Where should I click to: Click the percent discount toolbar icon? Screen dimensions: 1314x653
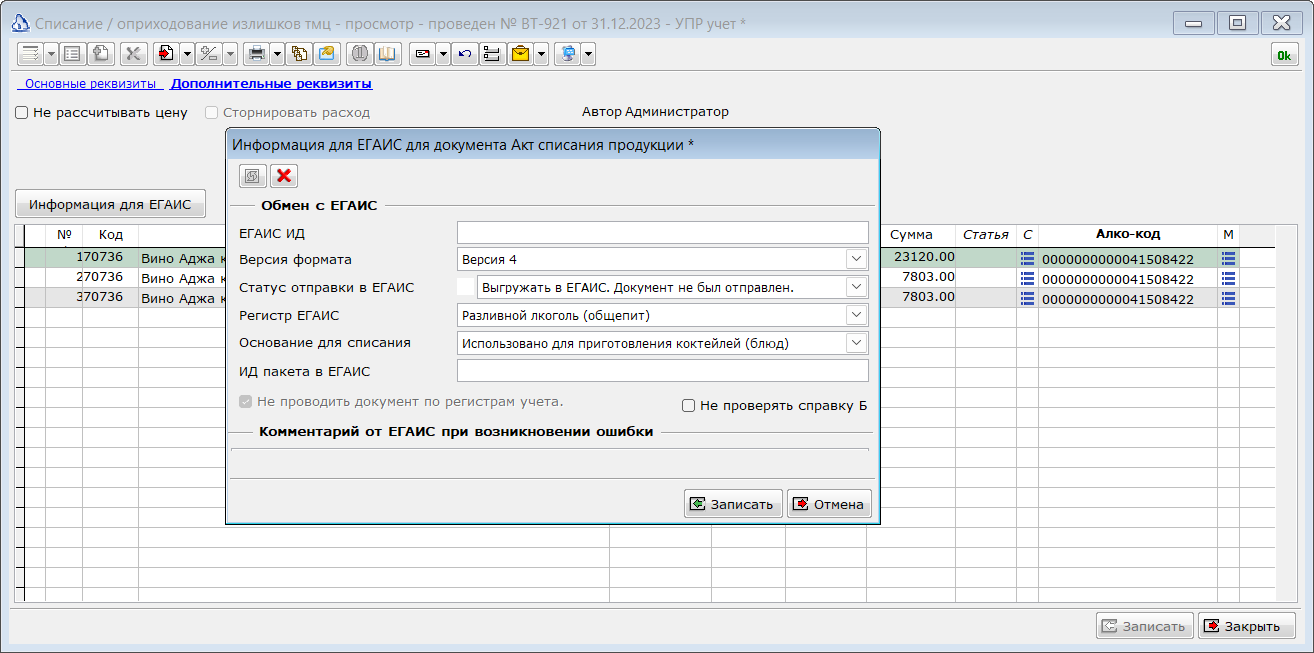click(209, 54)
